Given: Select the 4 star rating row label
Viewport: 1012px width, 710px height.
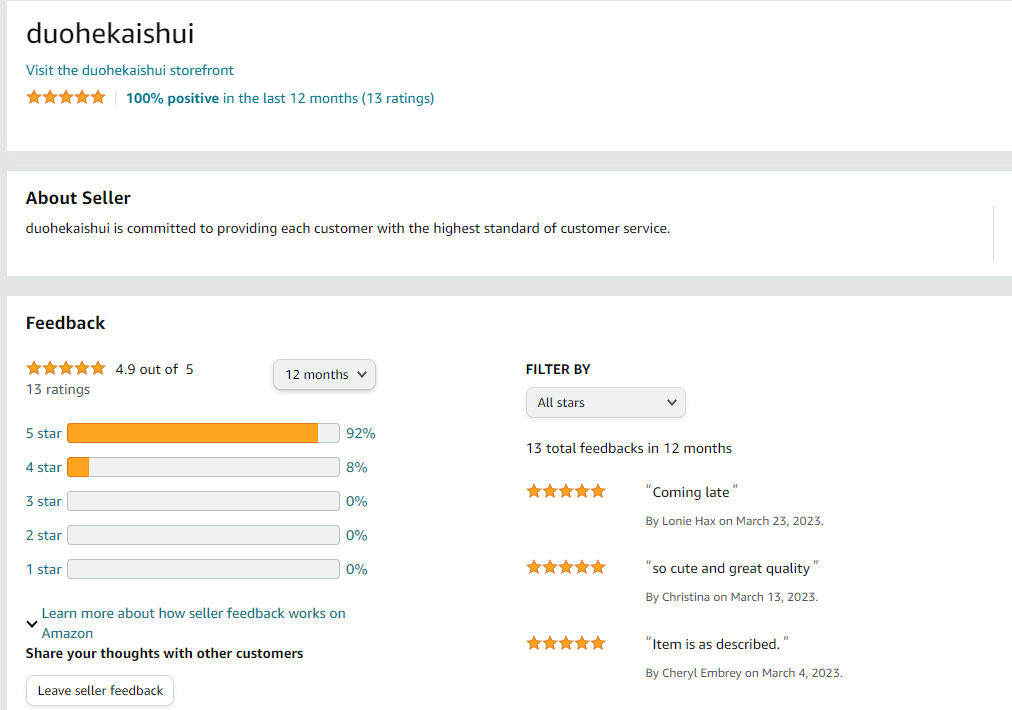Looking at the screenshot, I should coord(44,467).
